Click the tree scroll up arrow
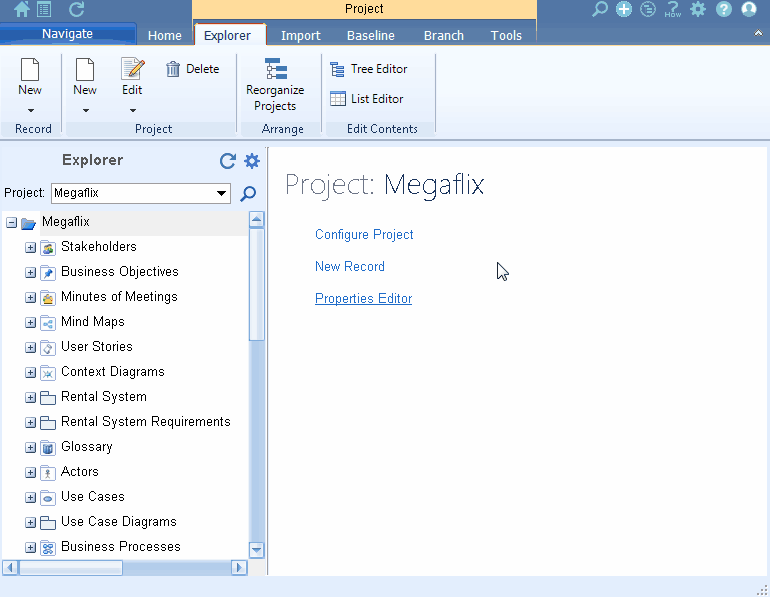This screenshot has height=597, width=770. click(256, 219)
